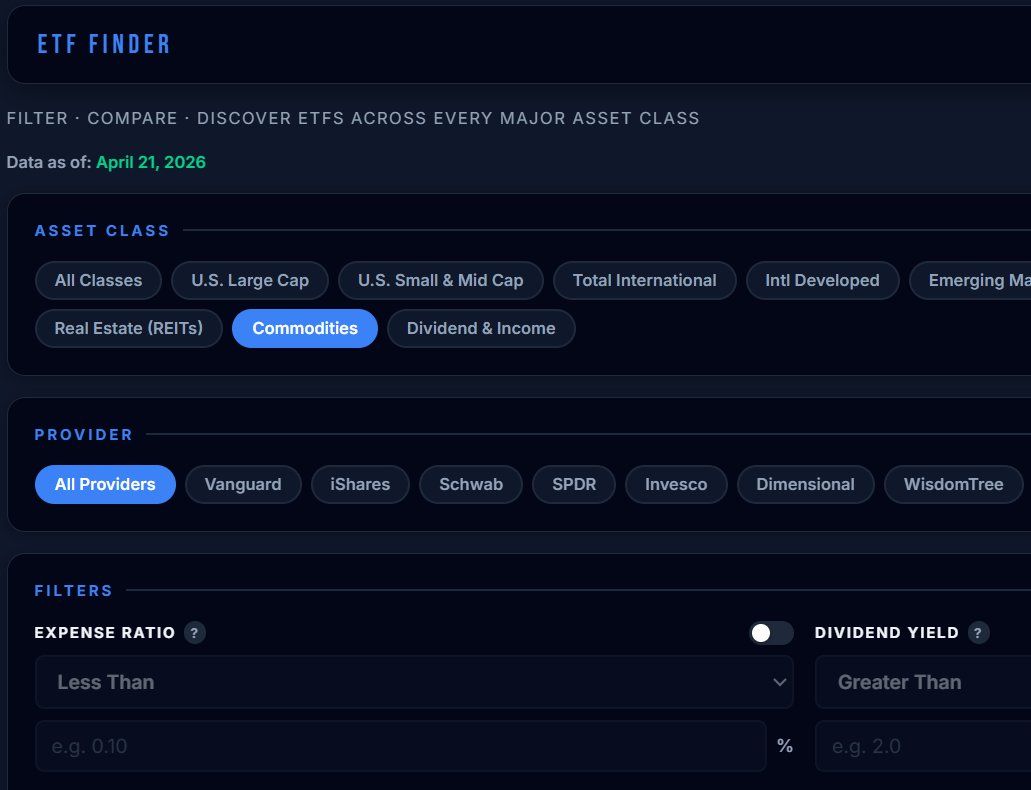
Task: Filter ETFs by Invesco
Action: coord(676,484)
